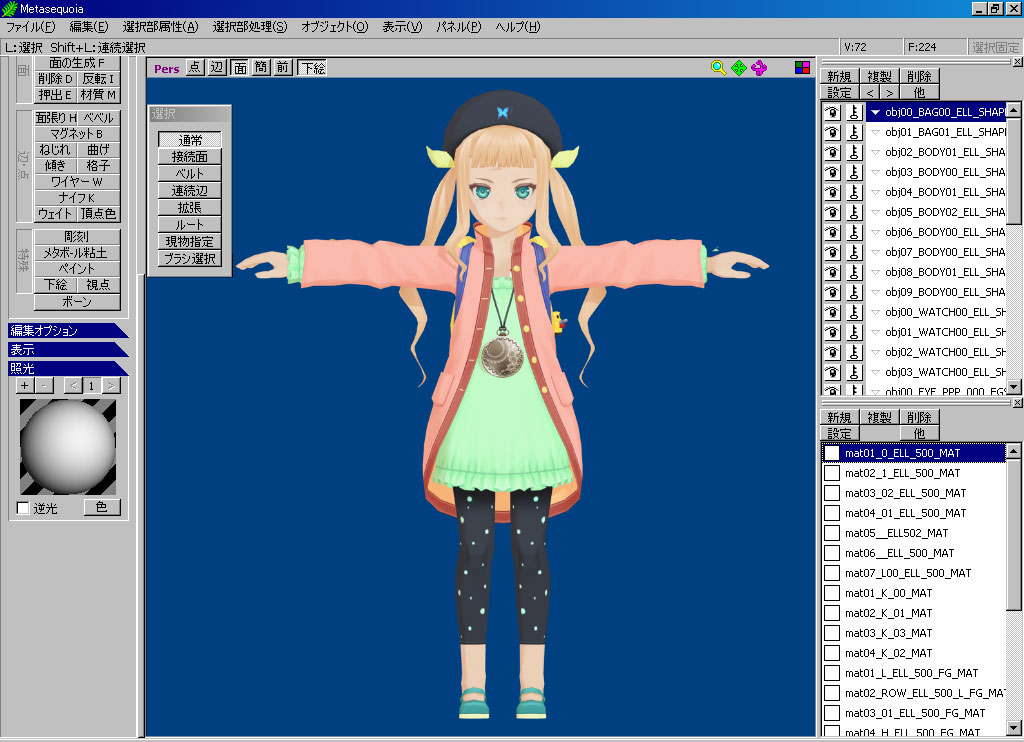Click the object list scrollbar down arrow
1024x742 pixels.
point(1014,387)
